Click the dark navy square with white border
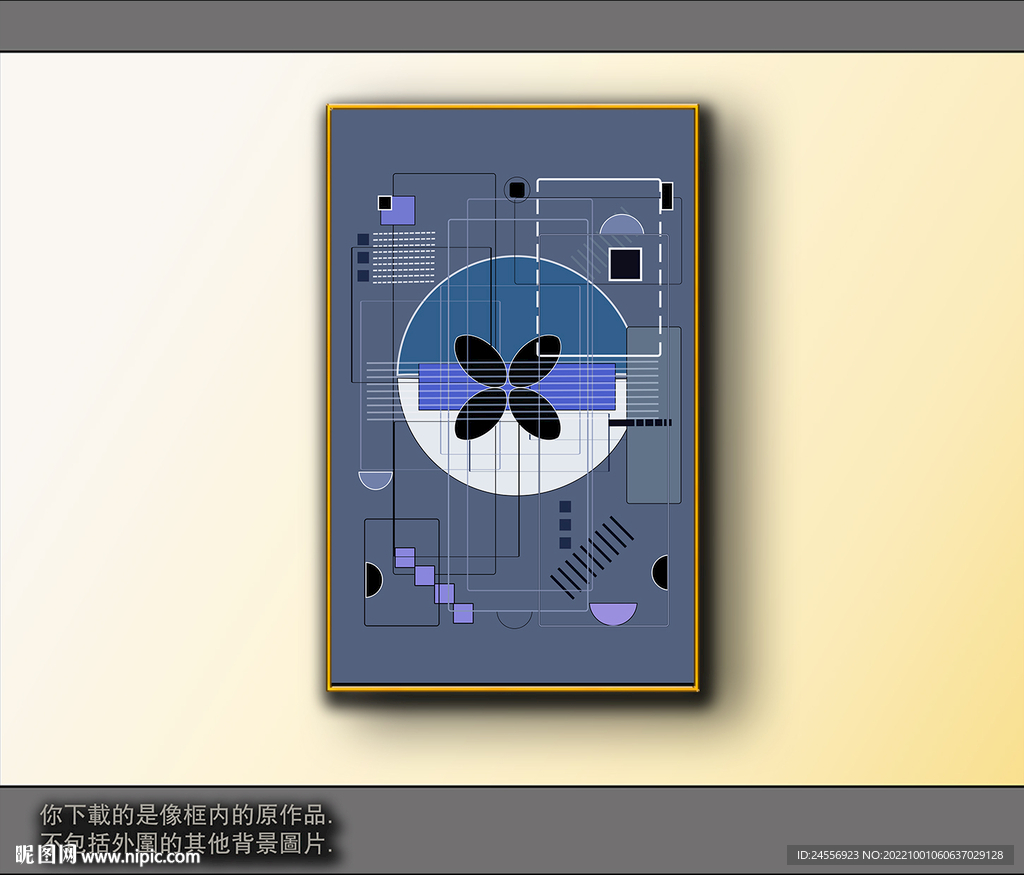1024x875 pixels. (625, 264)
